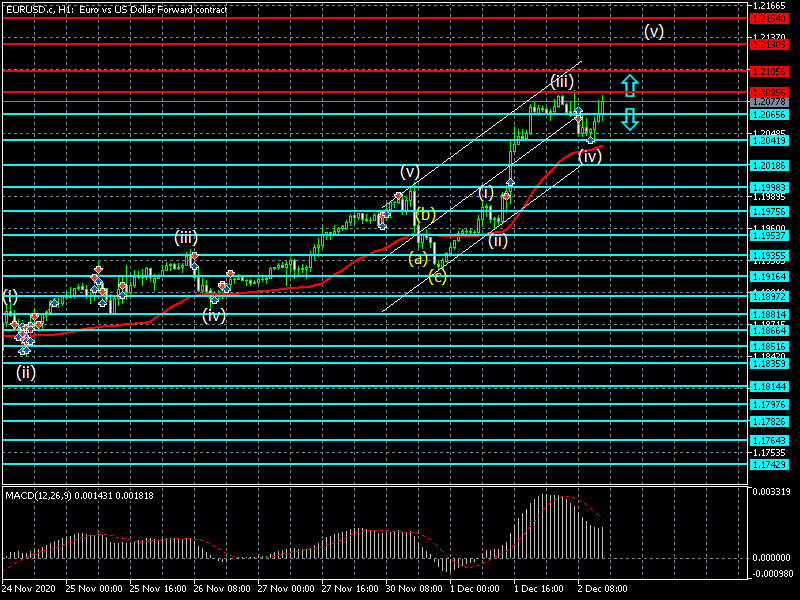
Task: Select the yellow (c) wave label
Action: coord(437,277)
